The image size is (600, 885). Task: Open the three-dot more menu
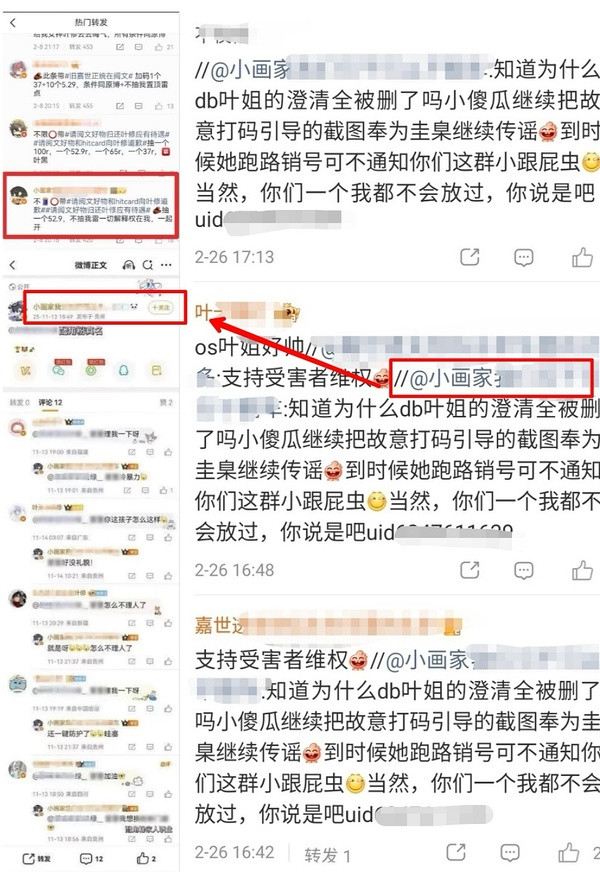click(x=167, y=265)
